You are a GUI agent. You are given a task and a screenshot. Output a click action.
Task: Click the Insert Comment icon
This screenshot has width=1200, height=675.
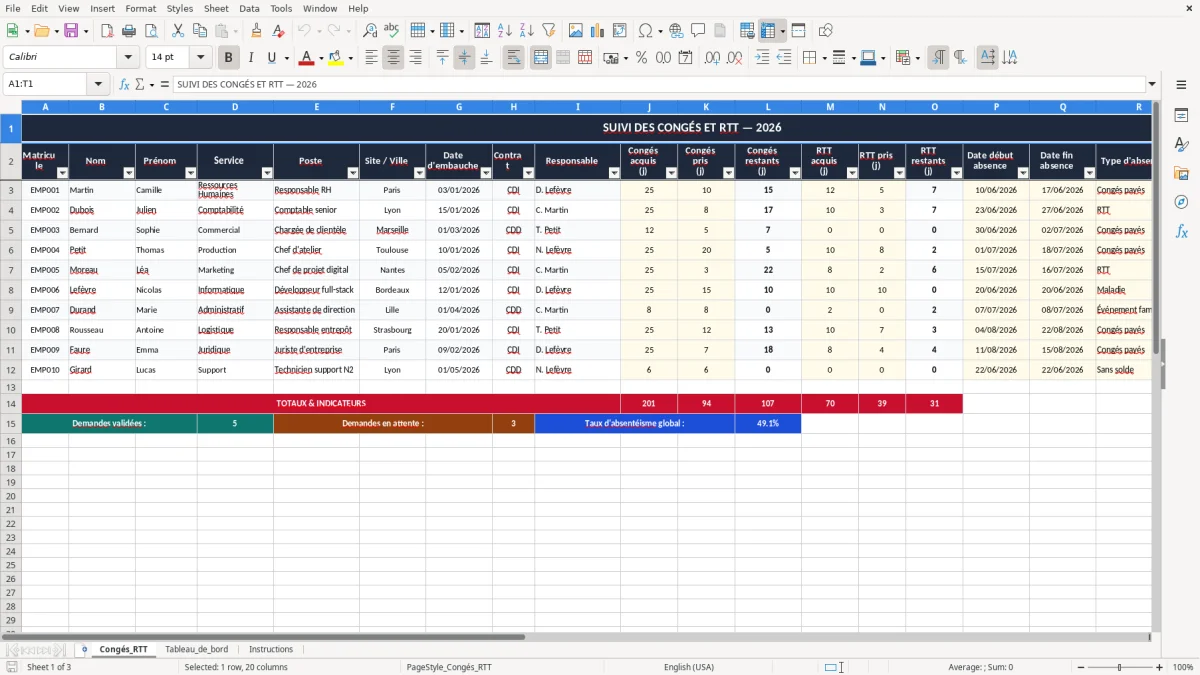click(x=698, y=31)
